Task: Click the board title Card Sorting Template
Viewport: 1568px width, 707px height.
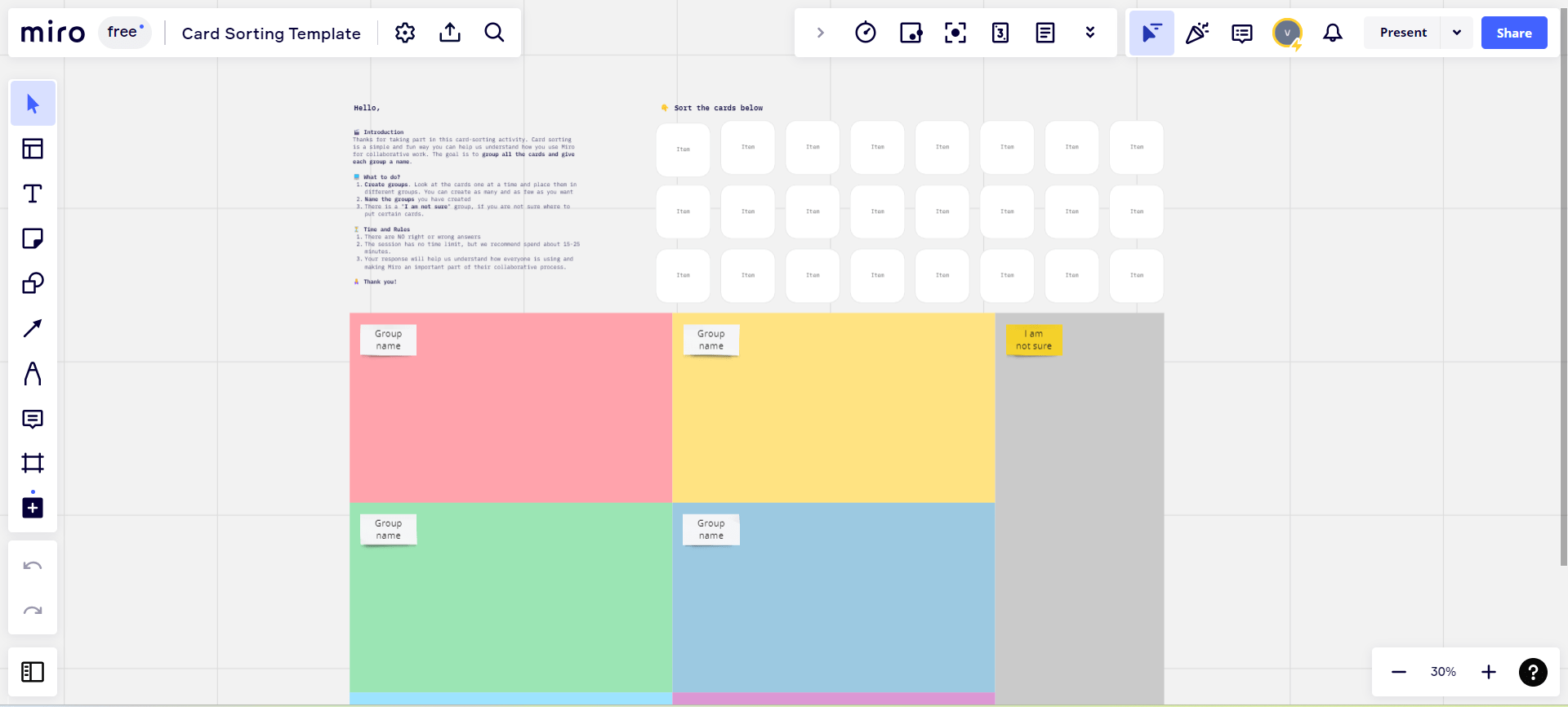Action: tap(271, 33)
